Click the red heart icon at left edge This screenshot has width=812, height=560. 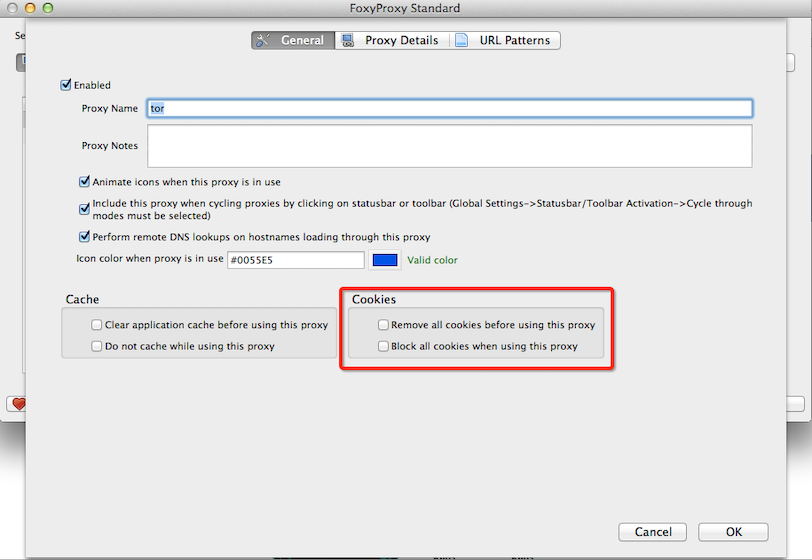coord(16,404)
